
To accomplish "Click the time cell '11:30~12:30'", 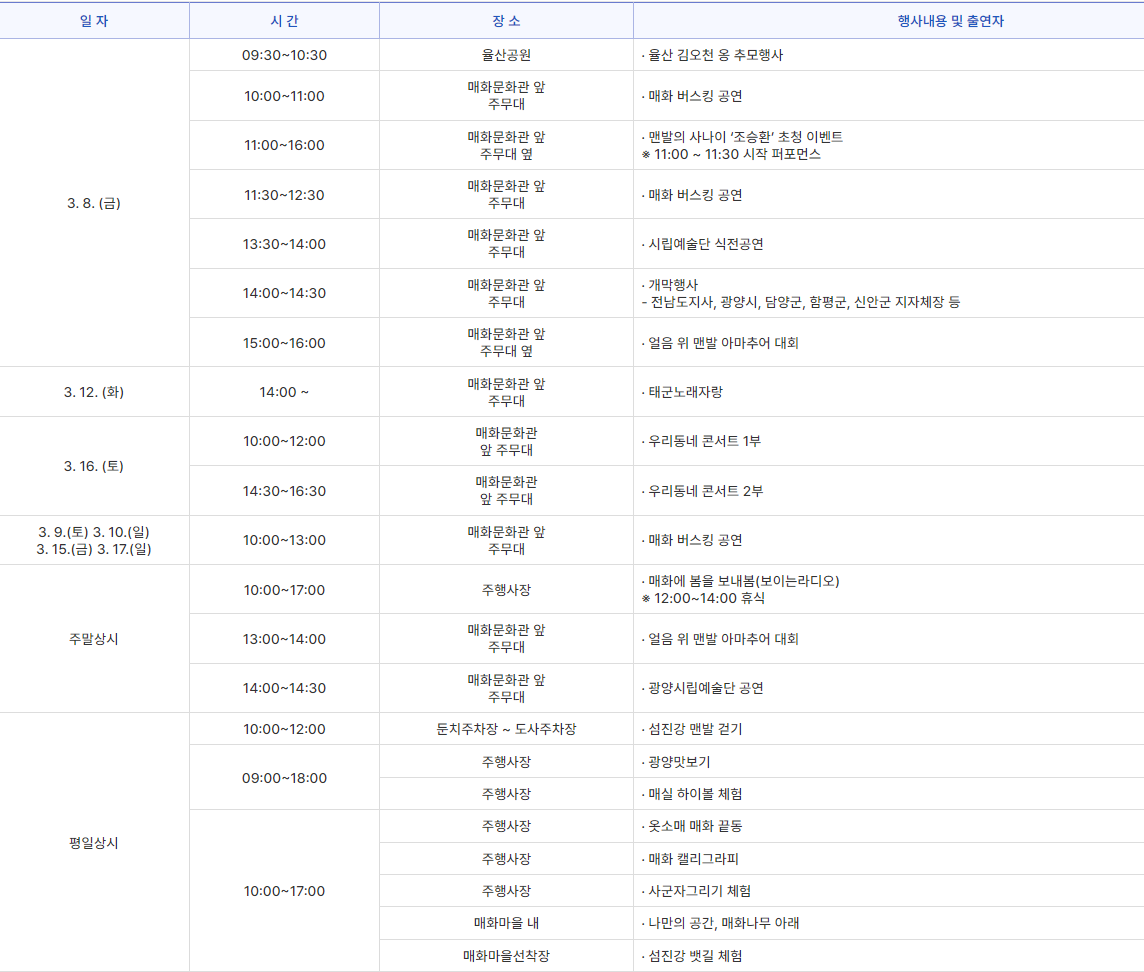I will (285, 195).
